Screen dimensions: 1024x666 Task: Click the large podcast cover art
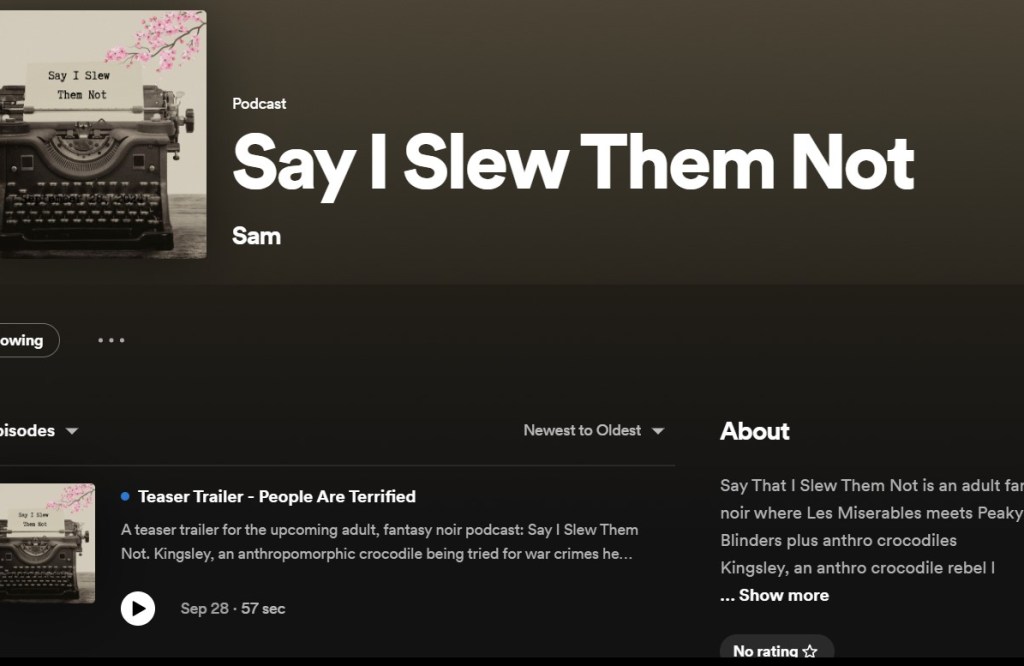coord(102,134)
